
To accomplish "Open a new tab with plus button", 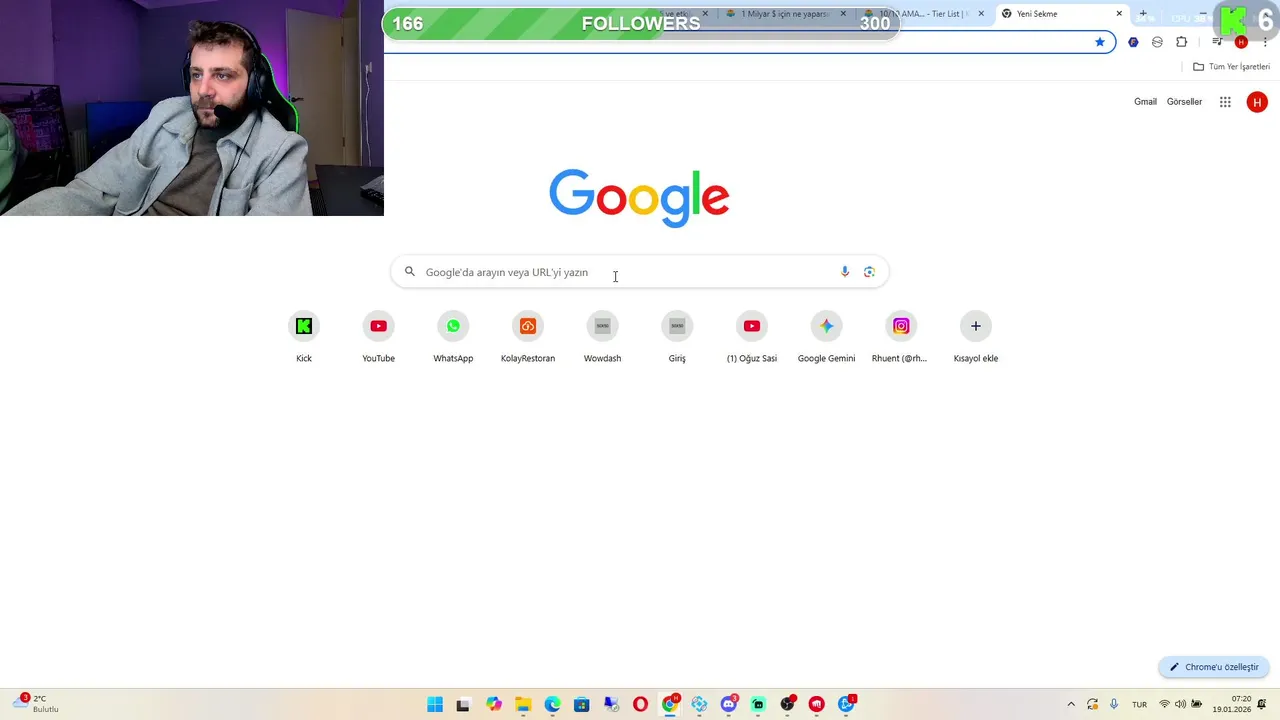I will click(1143, 14).
